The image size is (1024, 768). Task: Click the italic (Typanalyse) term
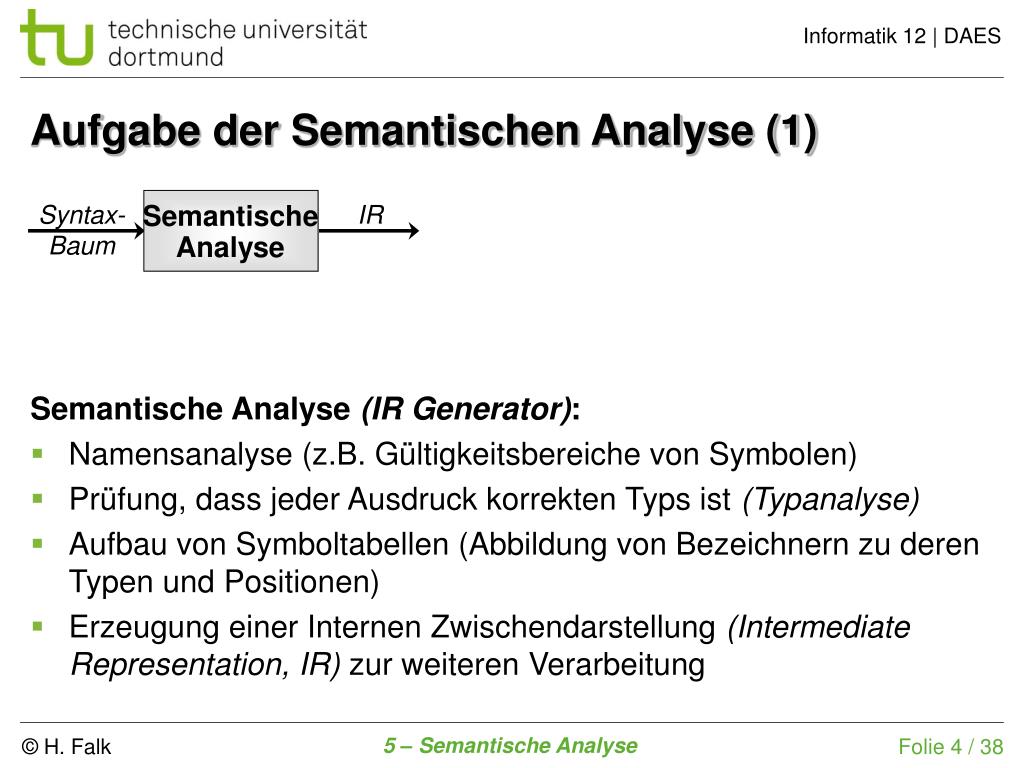[831, 500]
